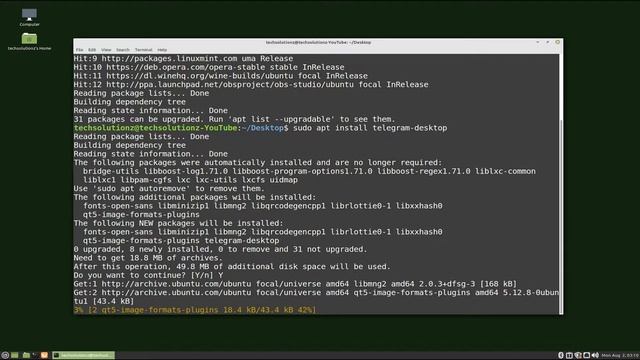Minimize the terminal window

pyautogui.click(x=538, y=42)
